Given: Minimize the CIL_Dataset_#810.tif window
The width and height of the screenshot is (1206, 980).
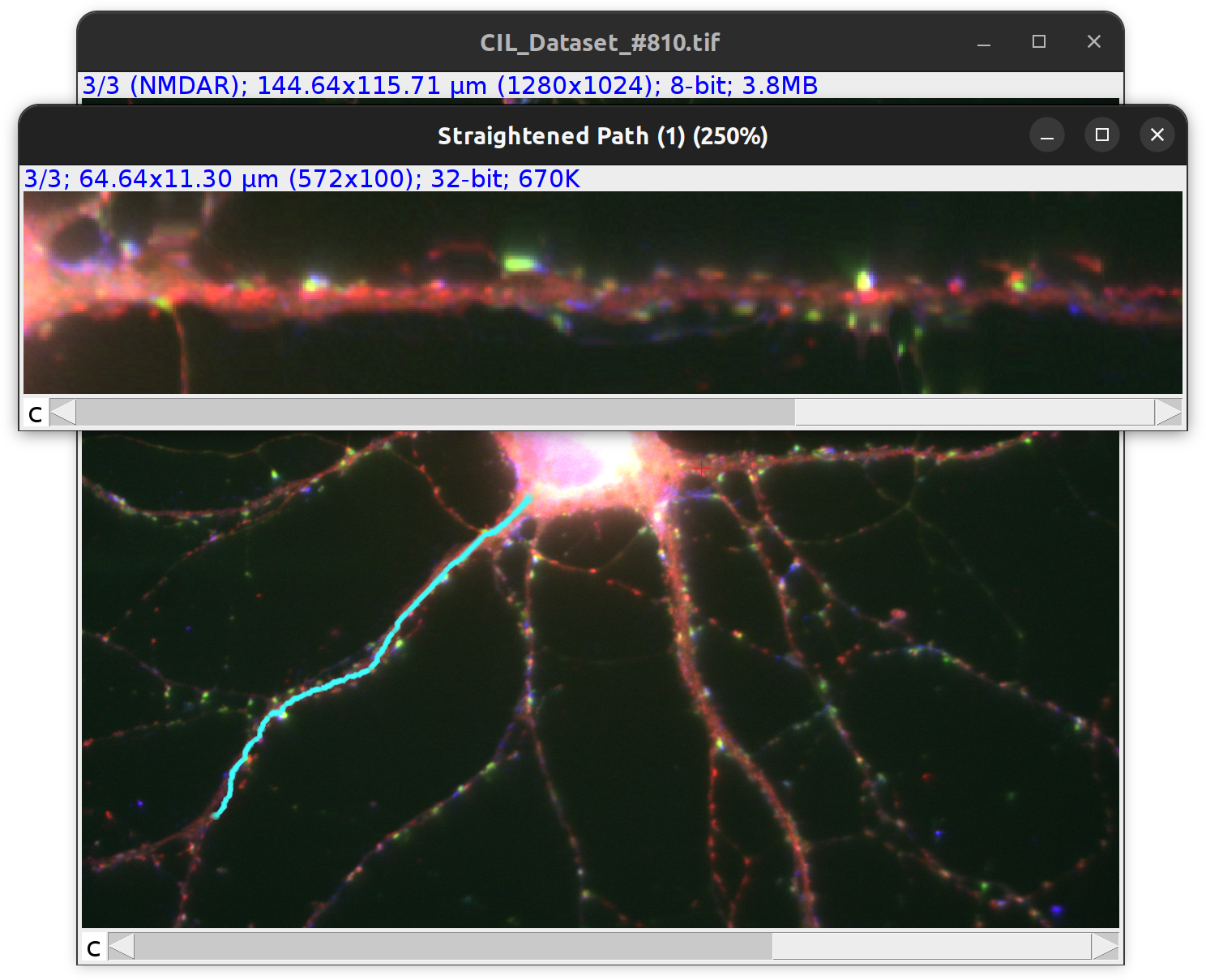Looking at the screenshot, I should [x=984, y=42].
